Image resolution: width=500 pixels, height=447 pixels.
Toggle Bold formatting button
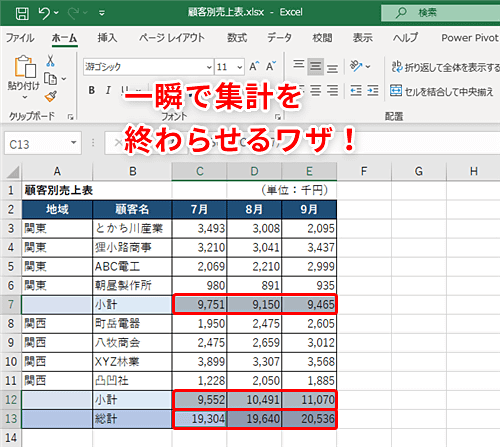click(92, 90)
